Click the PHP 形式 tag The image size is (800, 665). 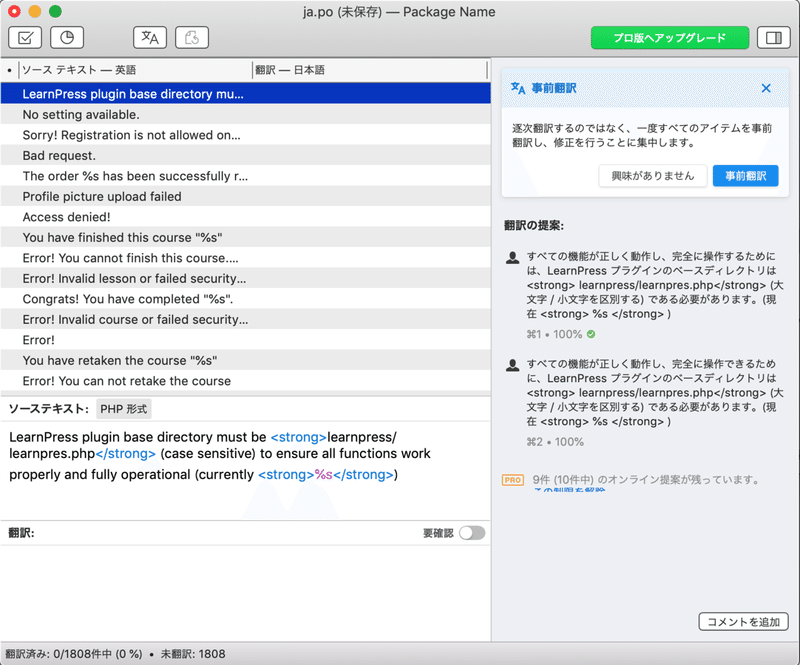(123, 409)
